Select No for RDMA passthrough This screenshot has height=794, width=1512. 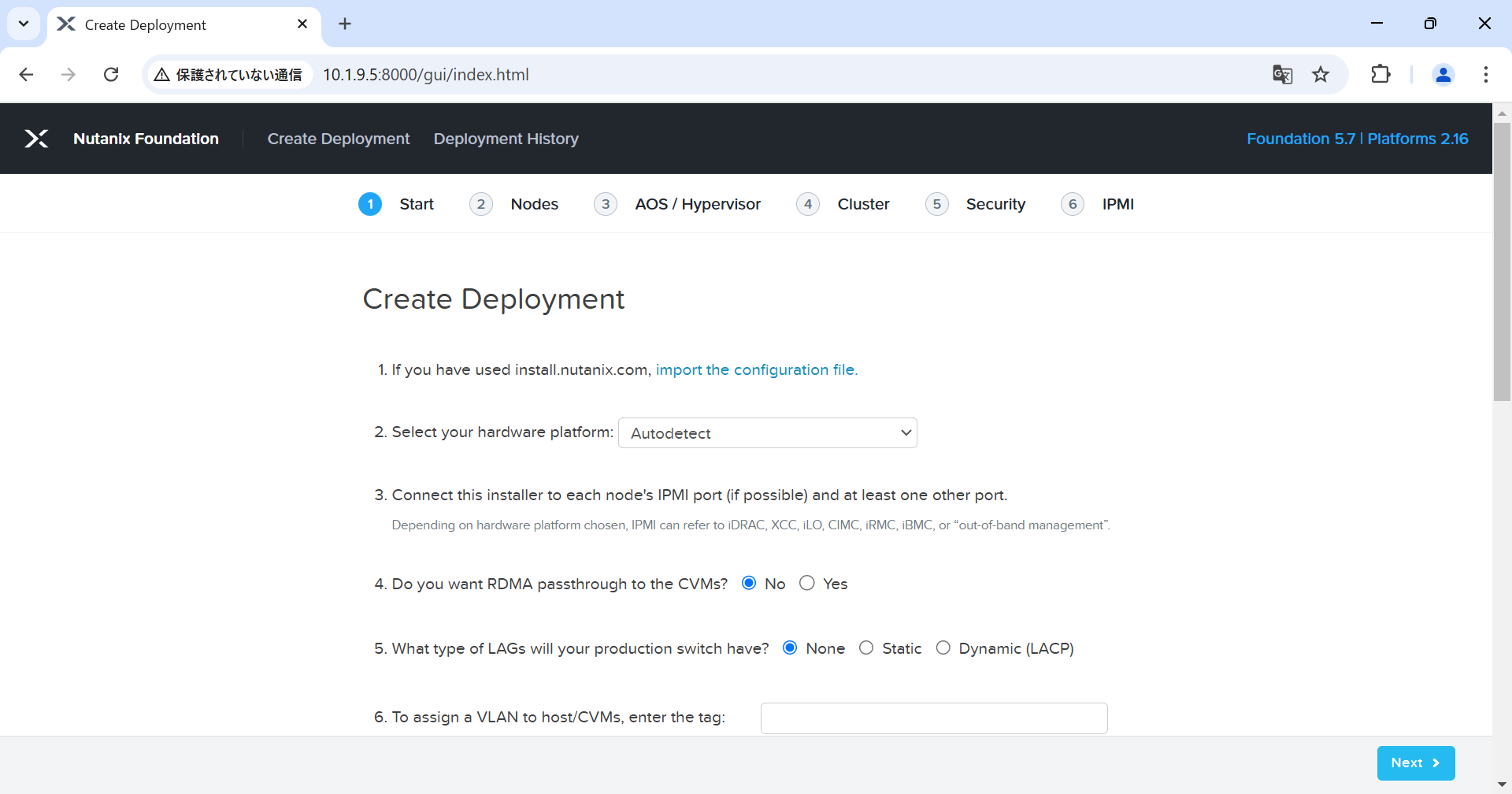click(x=749, y=583)
